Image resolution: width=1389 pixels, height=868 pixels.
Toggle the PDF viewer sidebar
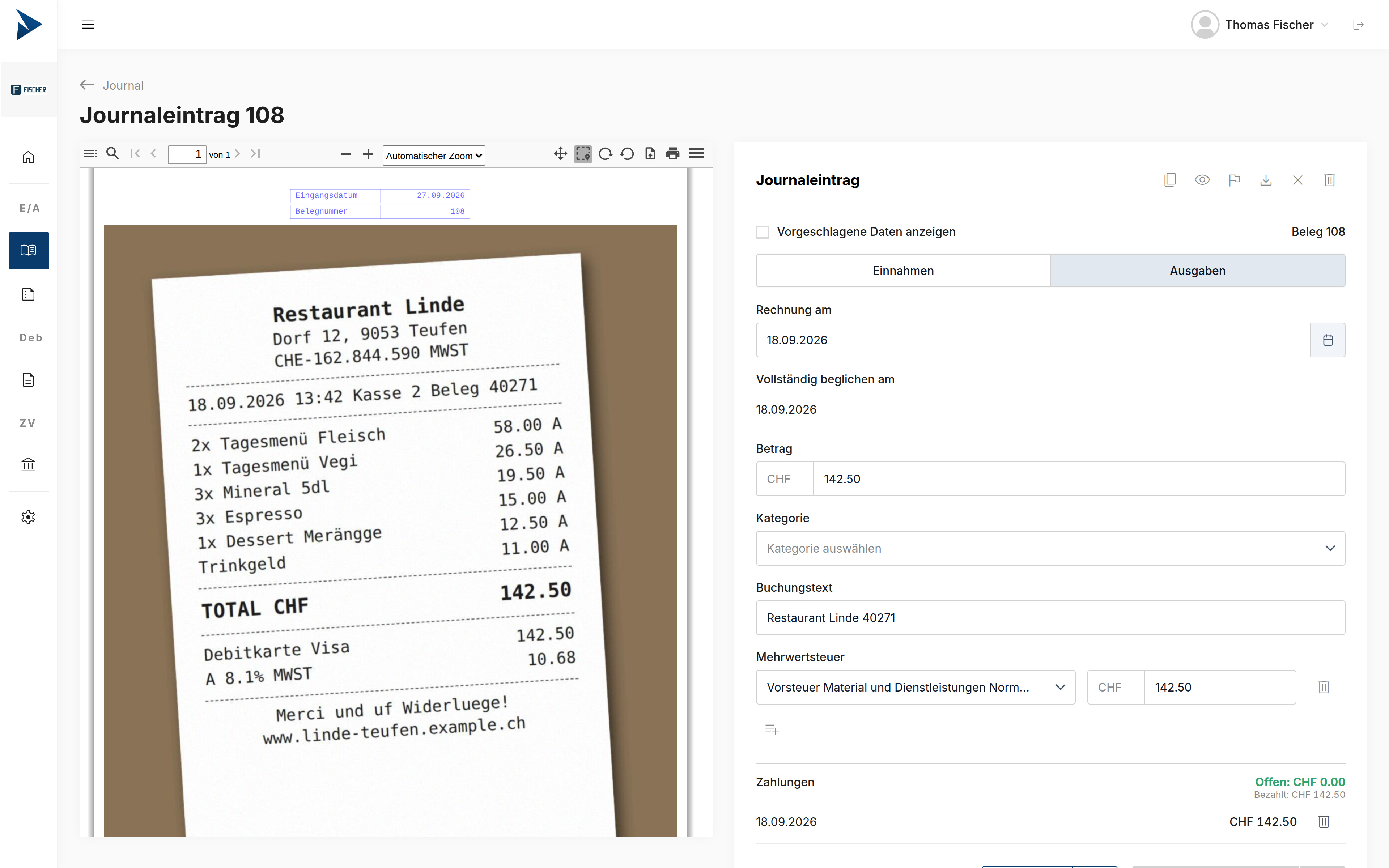pyautogui.click(x=90, y=153)
